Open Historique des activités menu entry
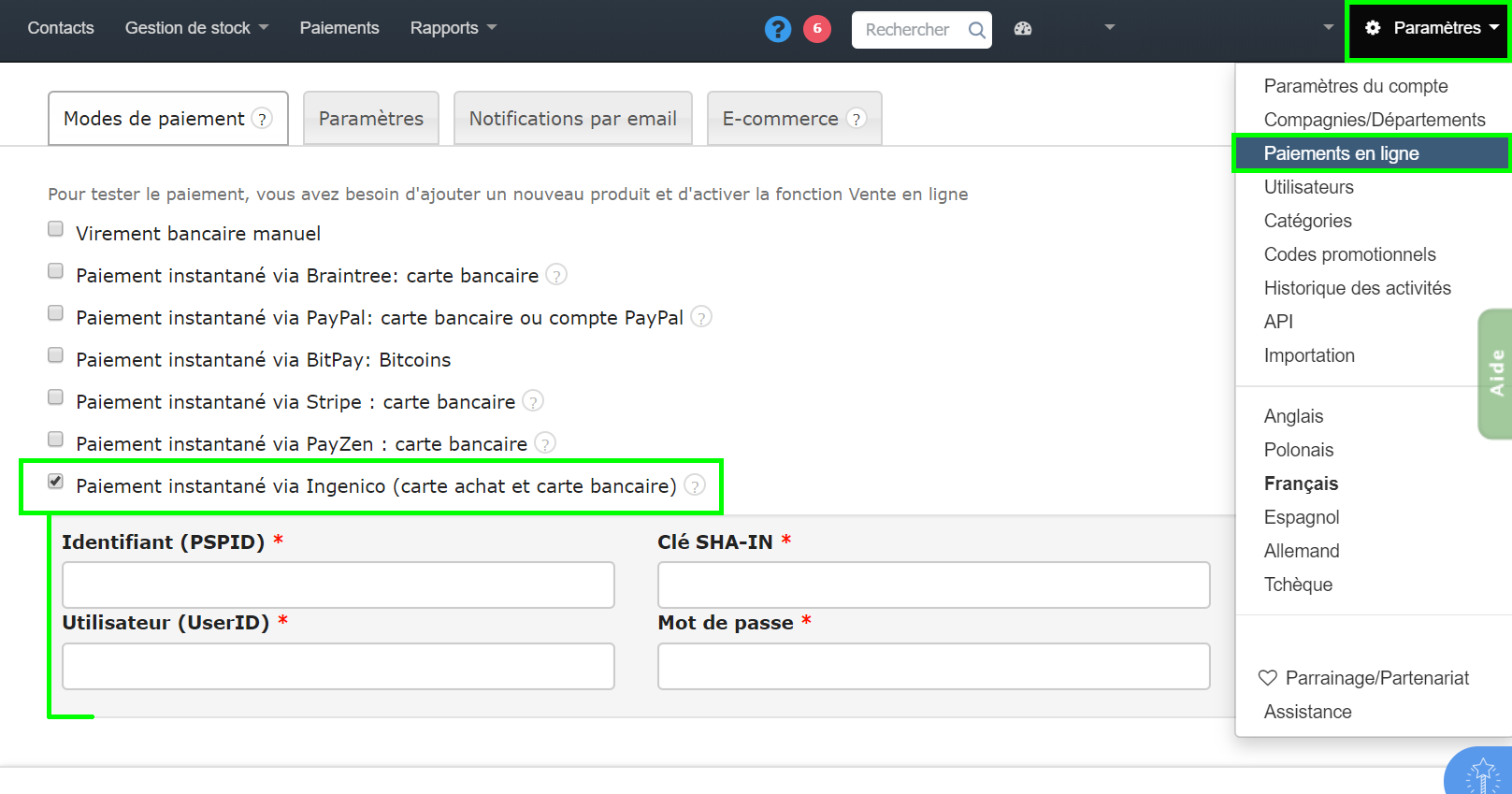The height and width of the screenshot is (794, 1512). 1358,288
